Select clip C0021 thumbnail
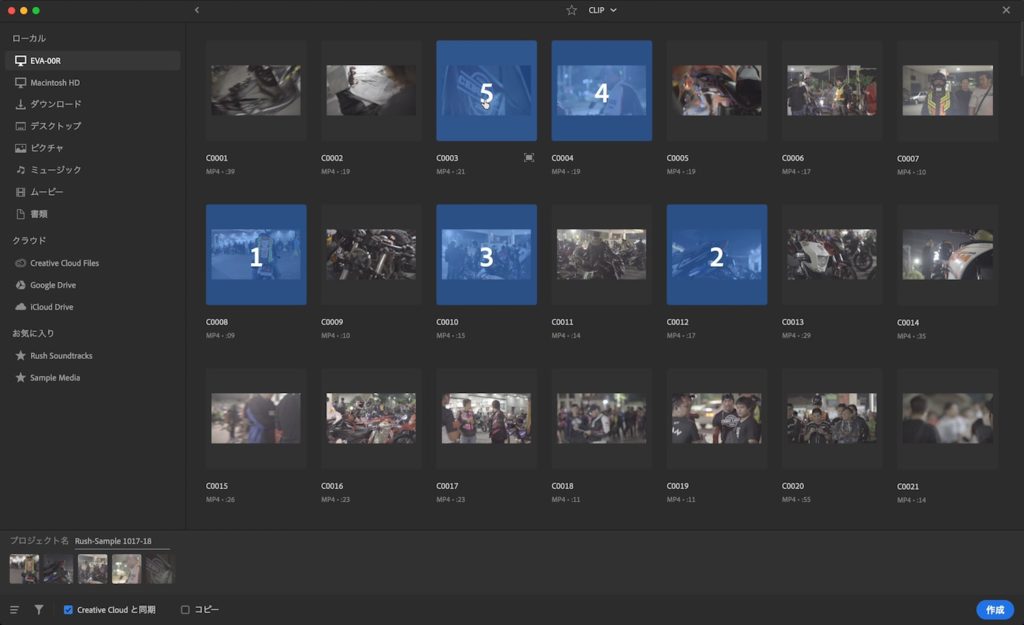1024x625 pixels. (x=948, y=419)
